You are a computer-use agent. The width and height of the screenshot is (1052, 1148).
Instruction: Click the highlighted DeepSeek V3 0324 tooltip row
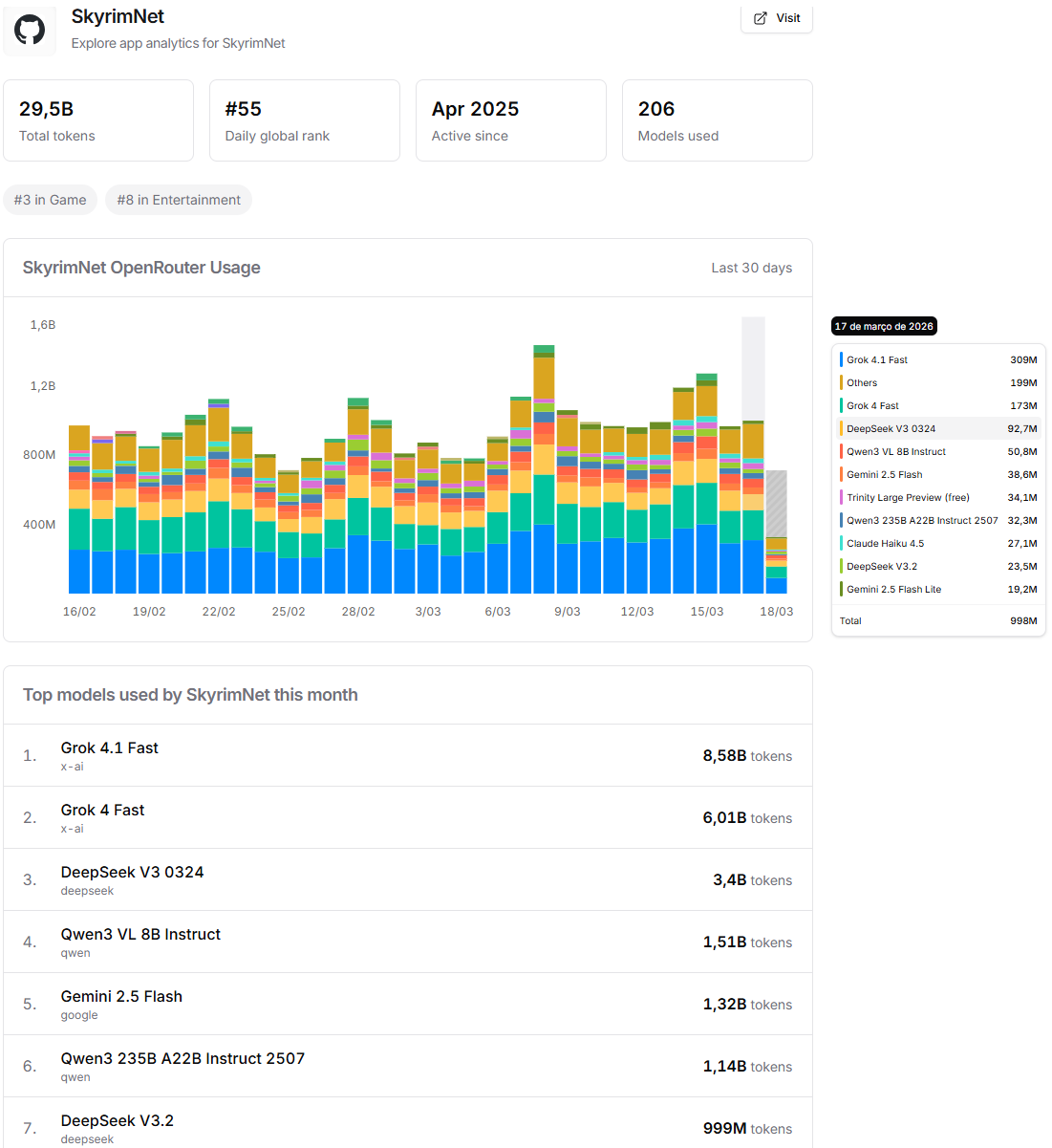pyautogui.click(x=938, y=429)
